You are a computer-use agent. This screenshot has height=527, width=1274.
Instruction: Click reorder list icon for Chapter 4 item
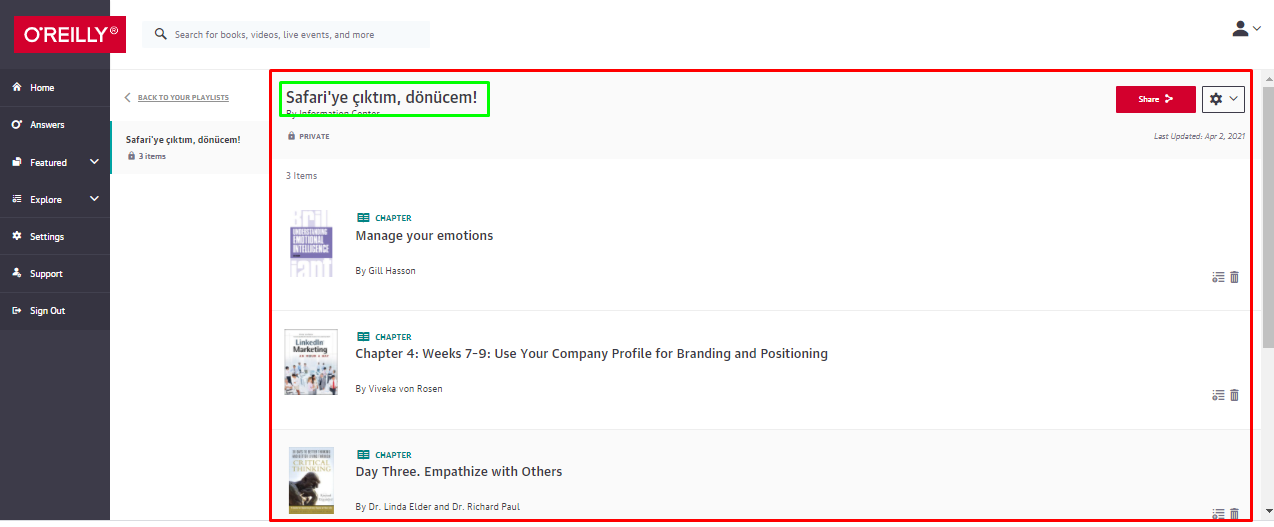1218,395
